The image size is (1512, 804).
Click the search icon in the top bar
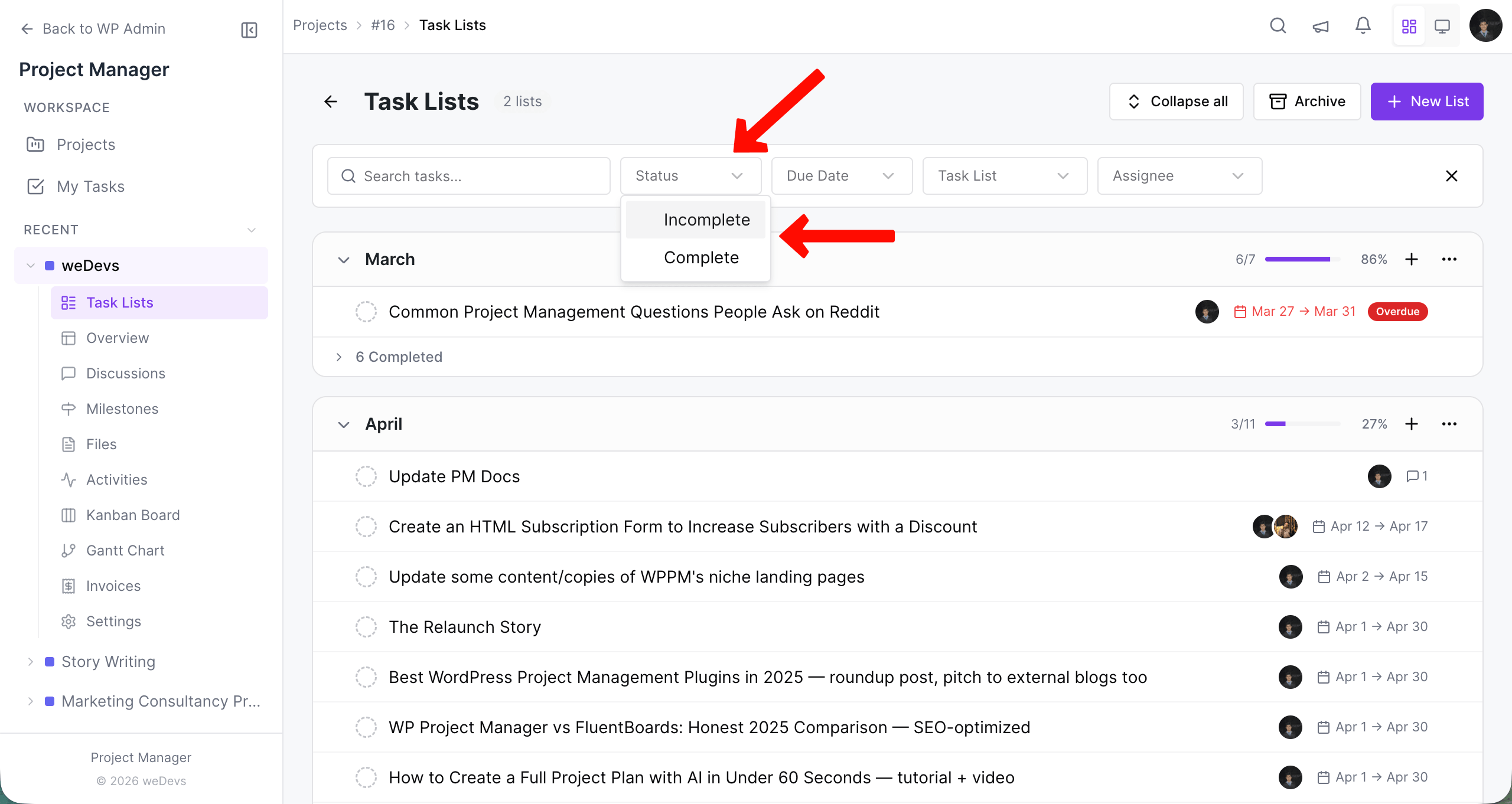(x=1278, y=25)
